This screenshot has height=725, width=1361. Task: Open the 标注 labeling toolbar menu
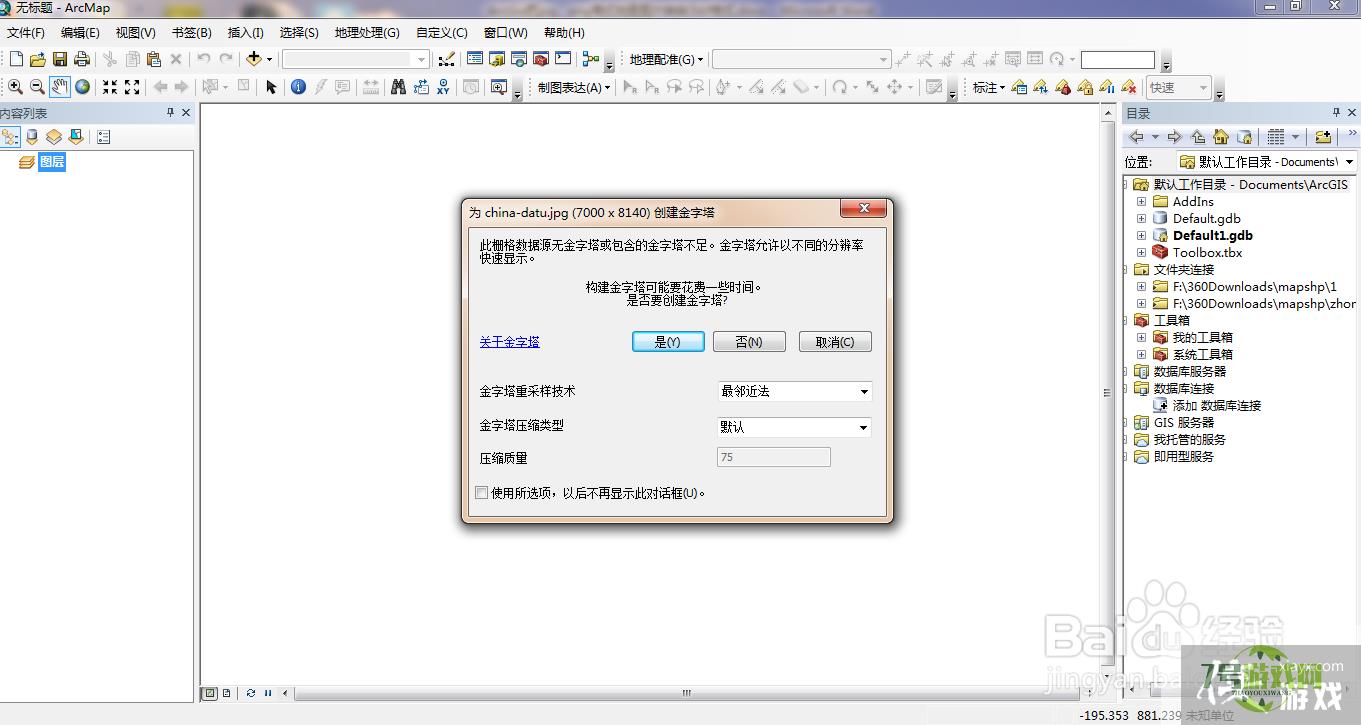click(x=988, y=87)
